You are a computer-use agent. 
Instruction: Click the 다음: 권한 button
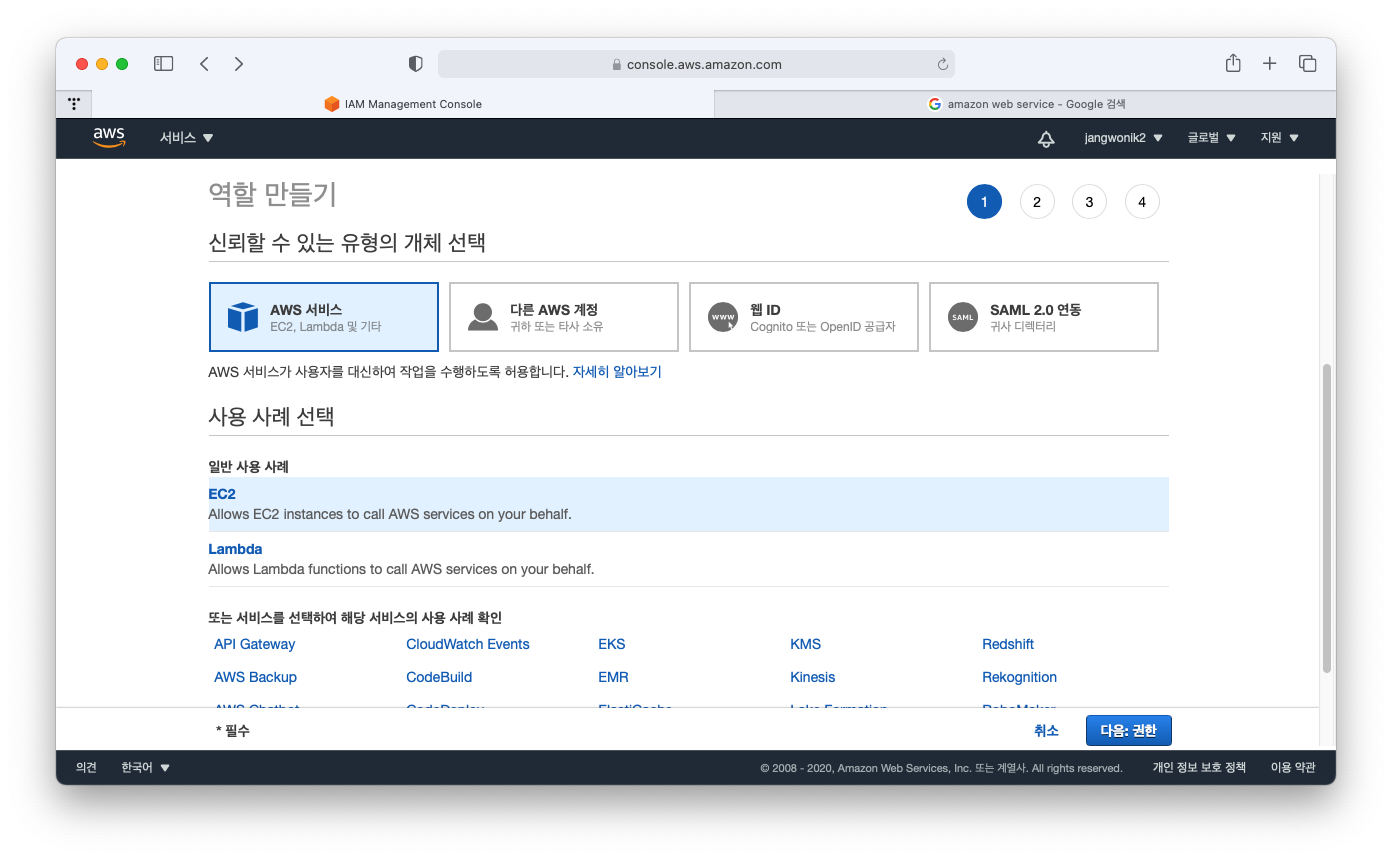click(1128, 731)
